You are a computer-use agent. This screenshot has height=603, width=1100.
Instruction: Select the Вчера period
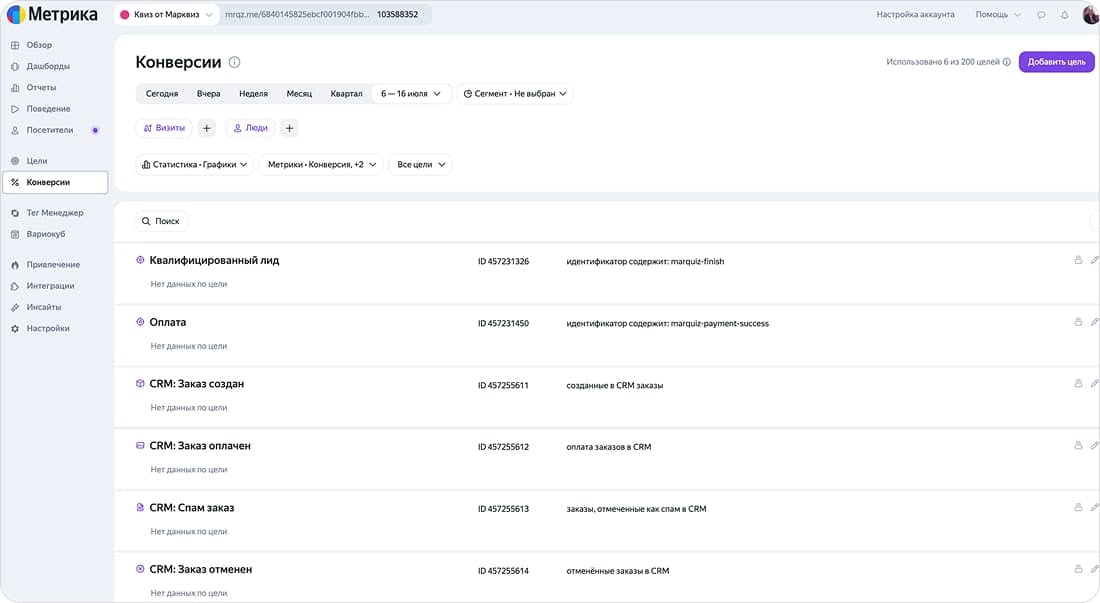208,93
